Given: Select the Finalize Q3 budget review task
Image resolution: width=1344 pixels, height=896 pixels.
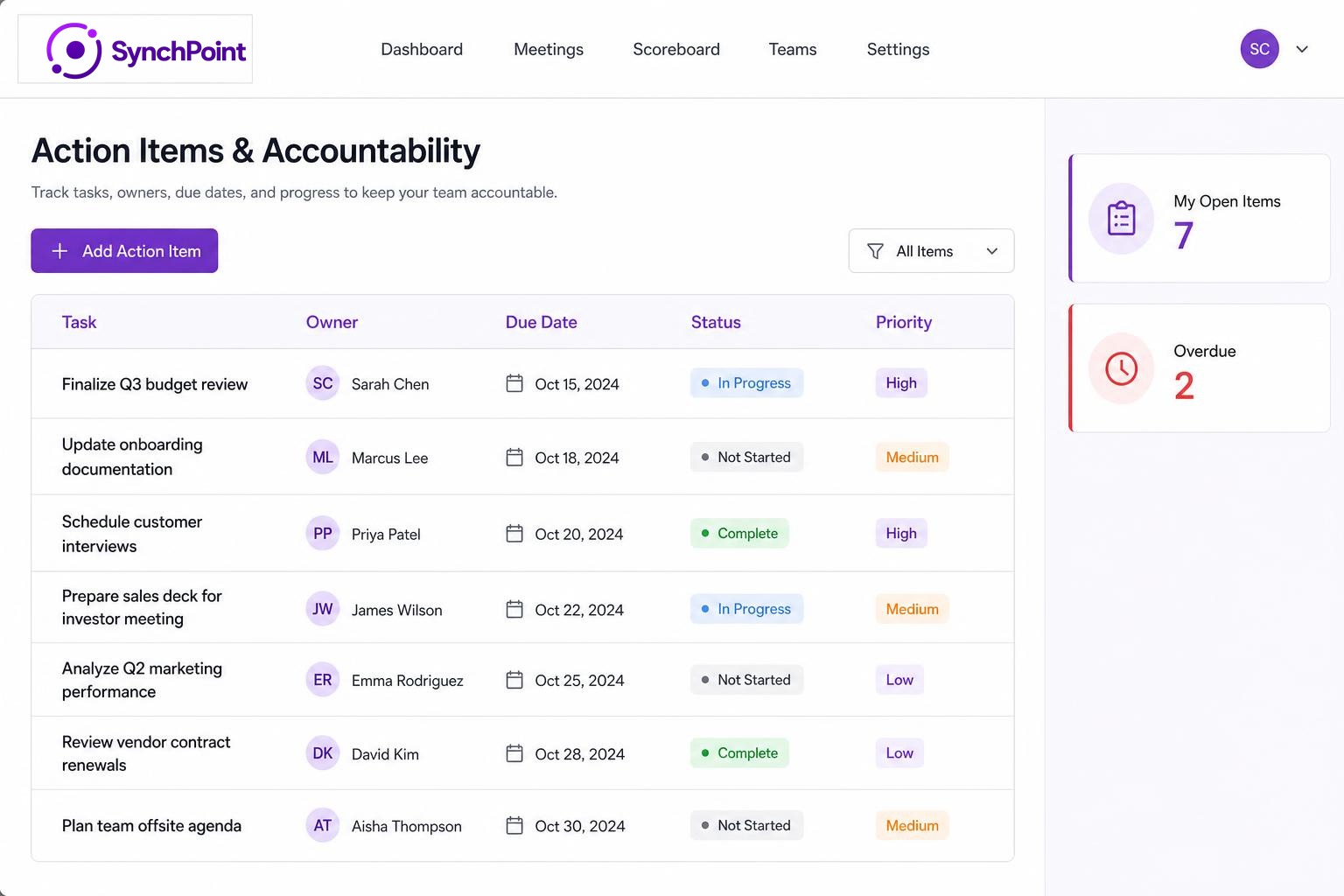Looking at the screenshot, I should [x=155, y=384].
